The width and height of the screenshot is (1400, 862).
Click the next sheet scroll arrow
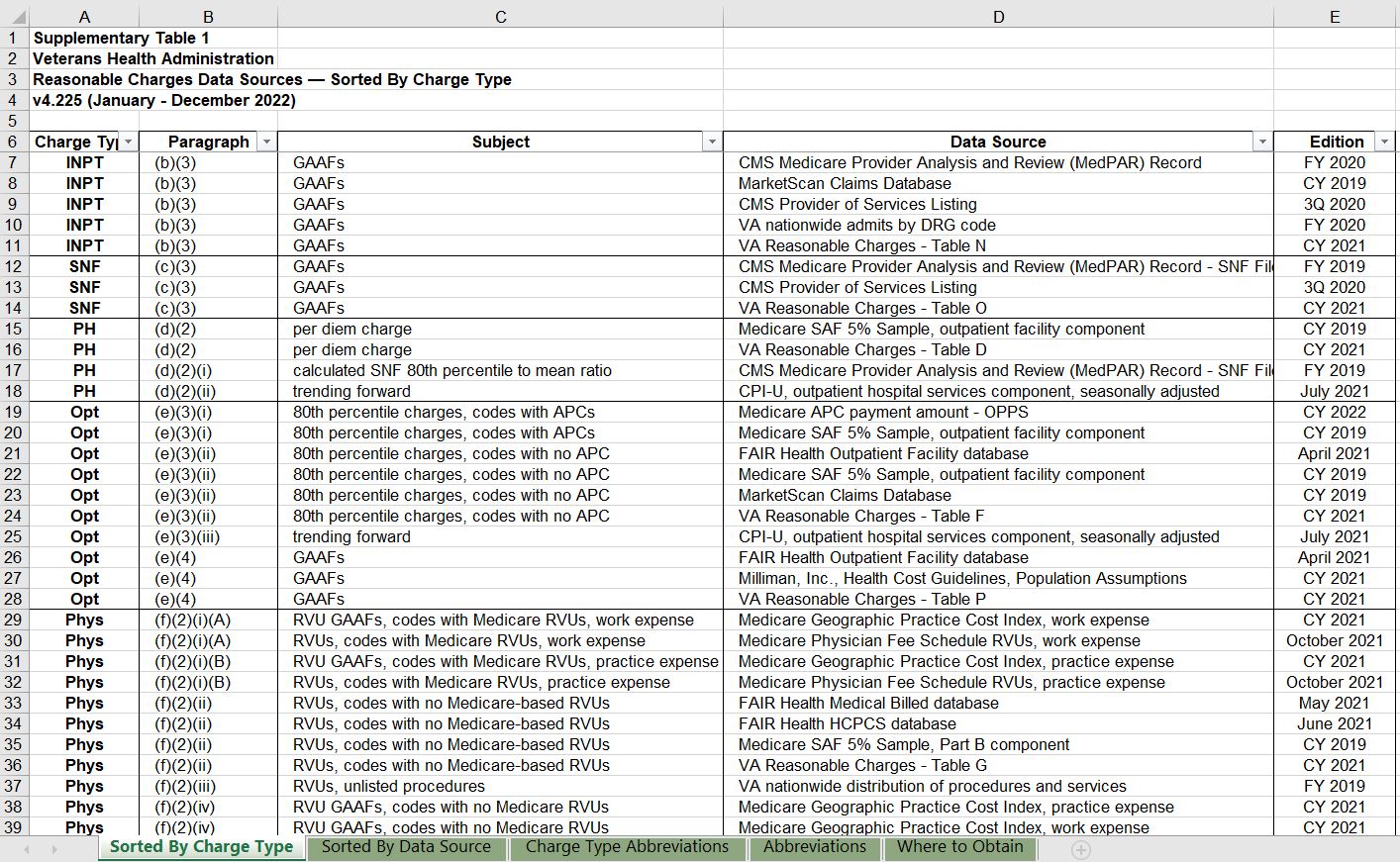[x=53, y=849]
